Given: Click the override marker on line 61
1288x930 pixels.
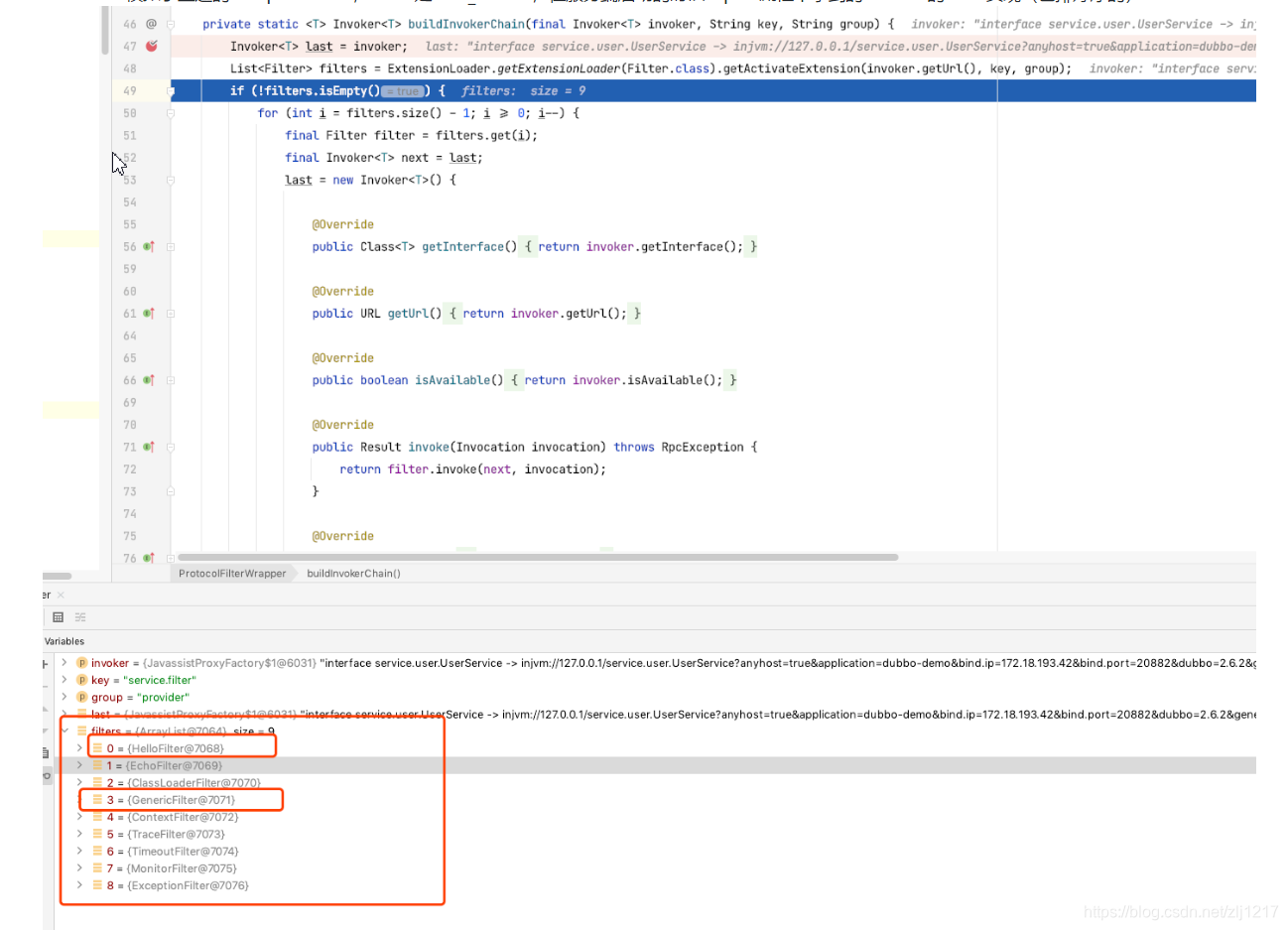Looking at the screenshot, I should (149, 314).
